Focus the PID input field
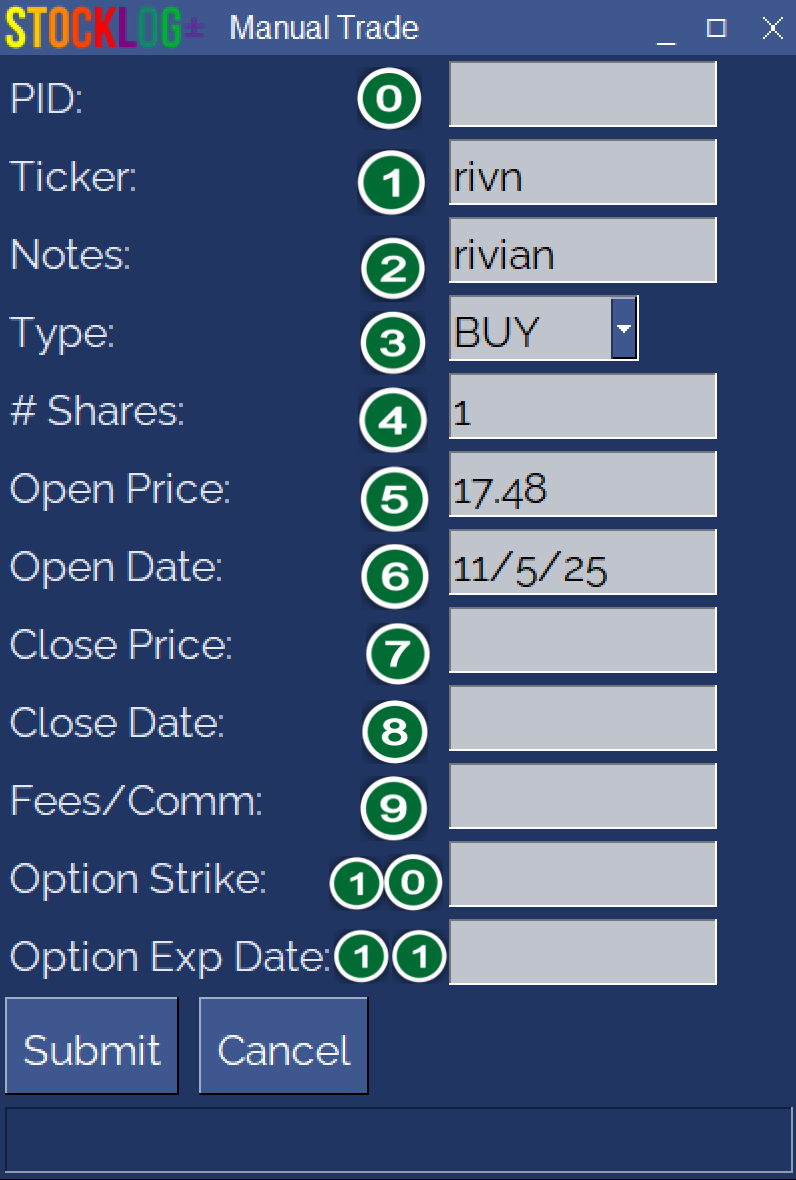The image size is (796, 1180). point(582,94)
